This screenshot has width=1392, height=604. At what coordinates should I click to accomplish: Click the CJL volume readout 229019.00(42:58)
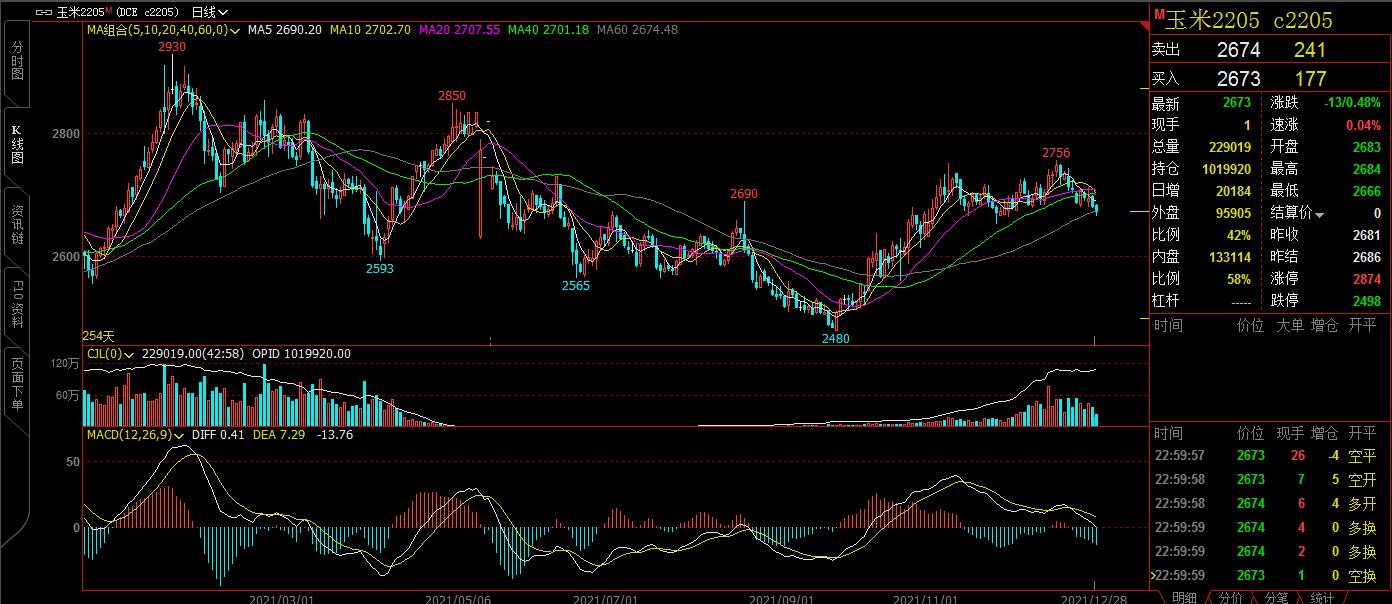click(193, 354)
